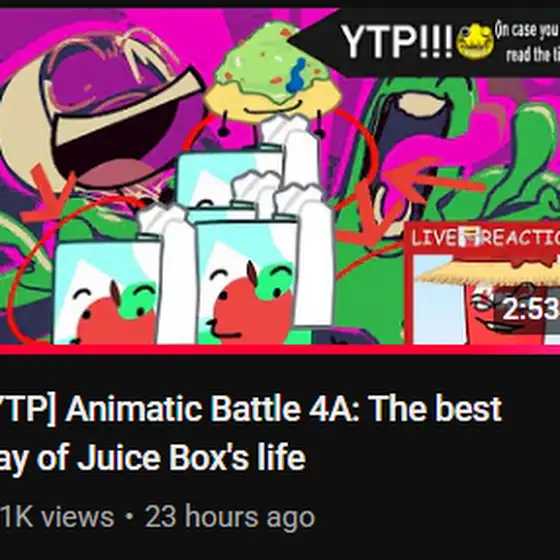Viewport: 560px width, 560px height.
Task: Click the 'In case you' caption text in the corner
Action: pos(526,30)
